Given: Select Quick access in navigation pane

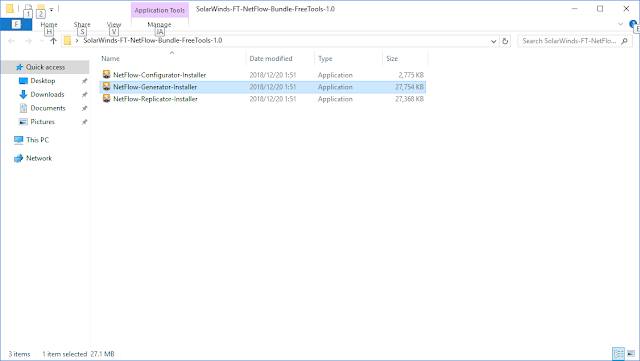Looking at the screenshot, I should [45, 67].
